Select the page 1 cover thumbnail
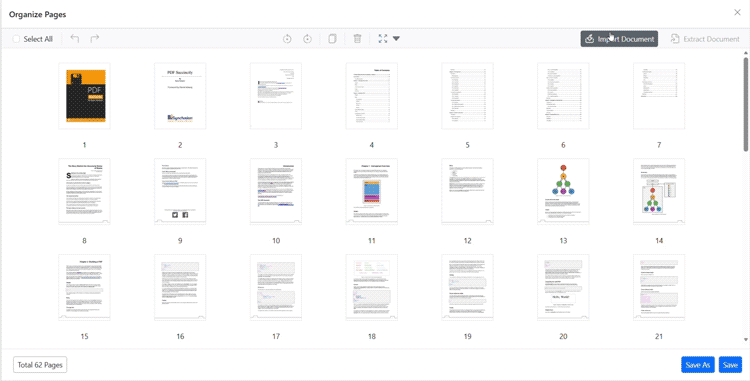The height and width of the screenshot is (381, 750). point(85,96)
